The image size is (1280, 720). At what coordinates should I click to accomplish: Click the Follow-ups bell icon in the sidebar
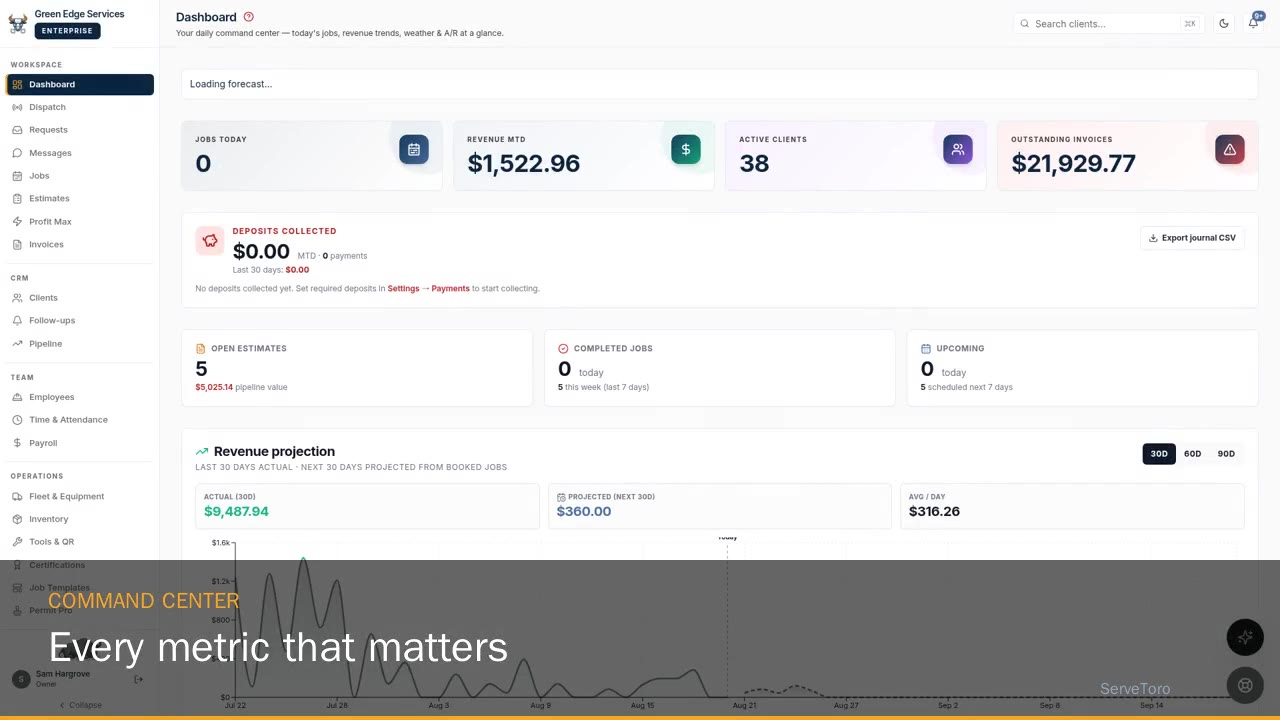(18, 321)
